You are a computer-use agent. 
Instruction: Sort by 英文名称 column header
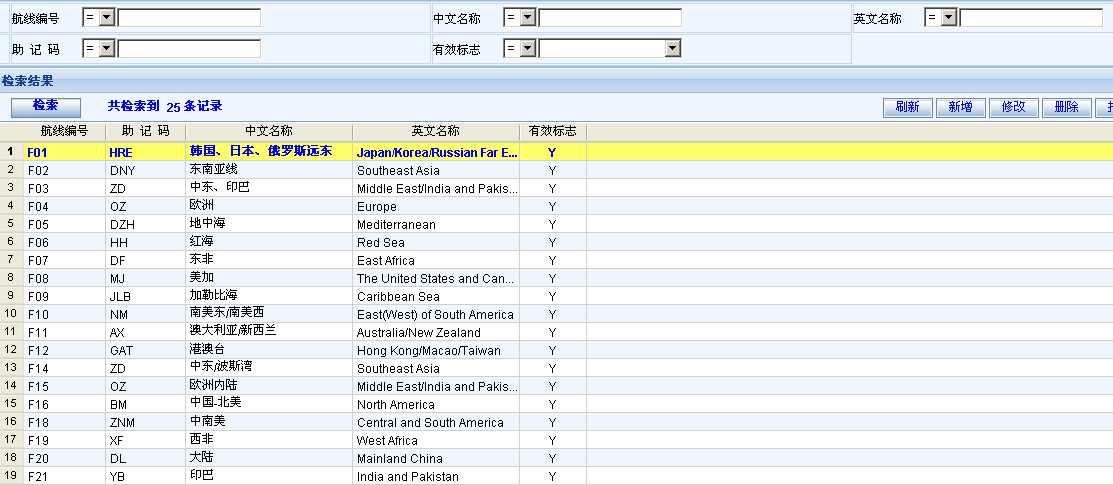tap(435, 131)
